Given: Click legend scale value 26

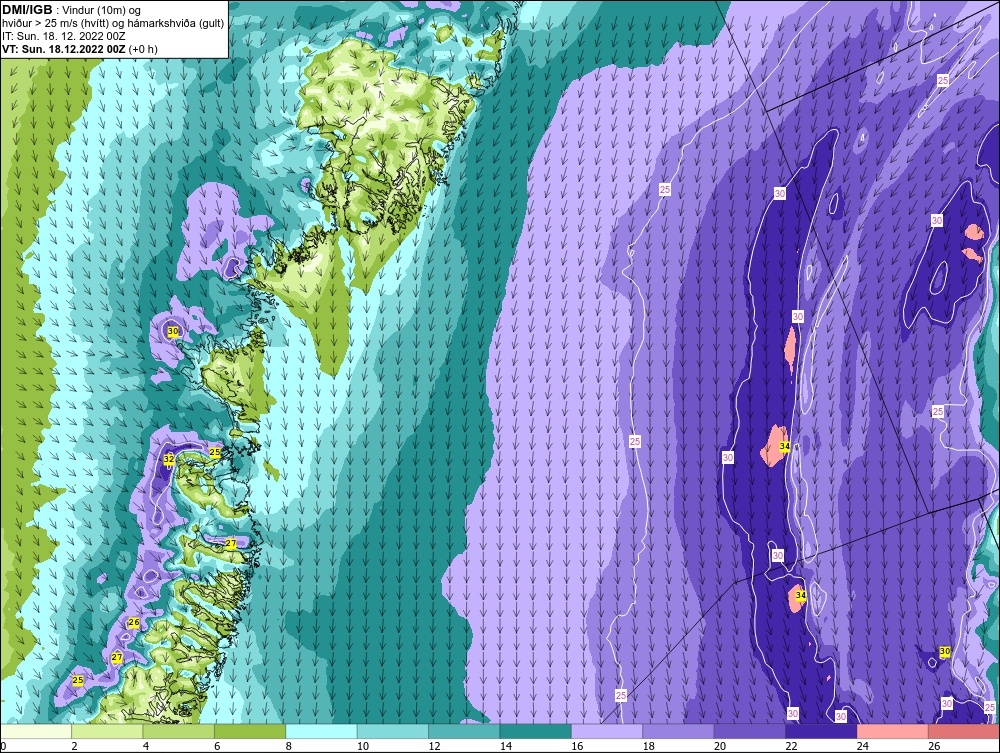Looking at the screenshot, I should tap(934, 746).
